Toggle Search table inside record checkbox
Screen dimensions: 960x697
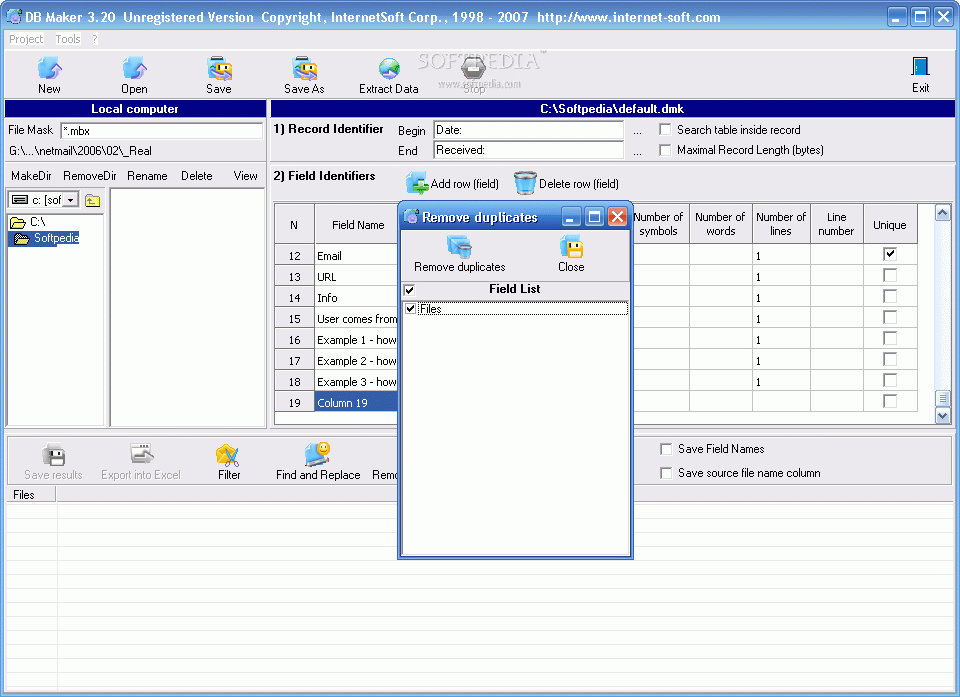click(x=665, y=130)
